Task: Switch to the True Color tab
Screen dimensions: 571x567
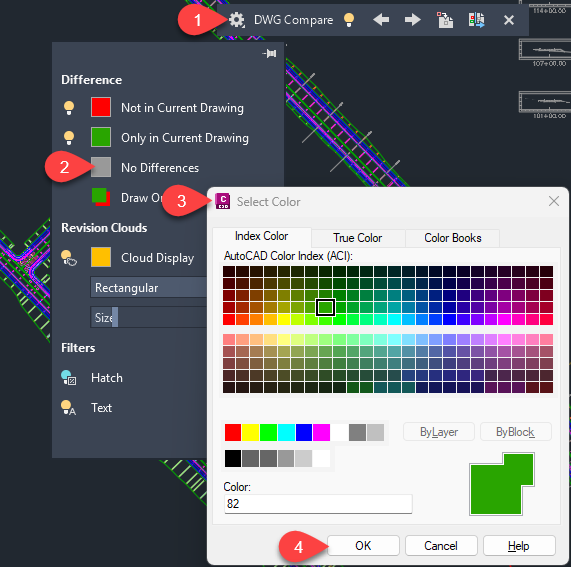Action: point(358,238)
